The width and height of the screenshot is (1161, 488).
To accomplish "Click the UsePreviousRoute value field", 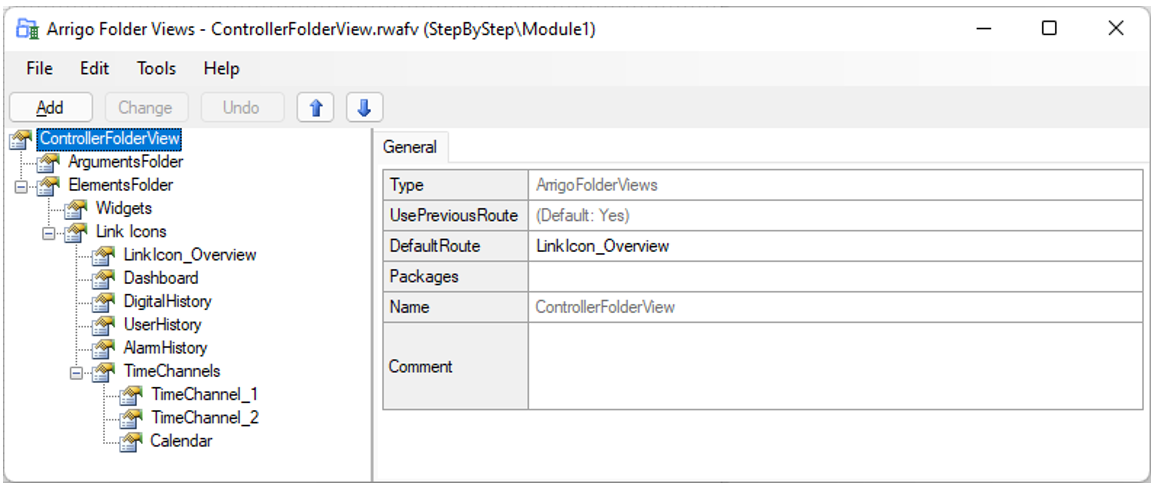I will point(835,215).
